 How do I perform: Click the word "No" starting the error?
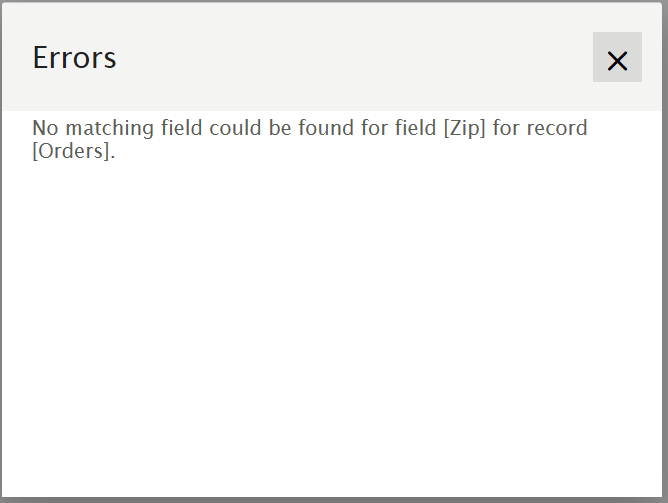pyautogui.click(x=44, y=128)
